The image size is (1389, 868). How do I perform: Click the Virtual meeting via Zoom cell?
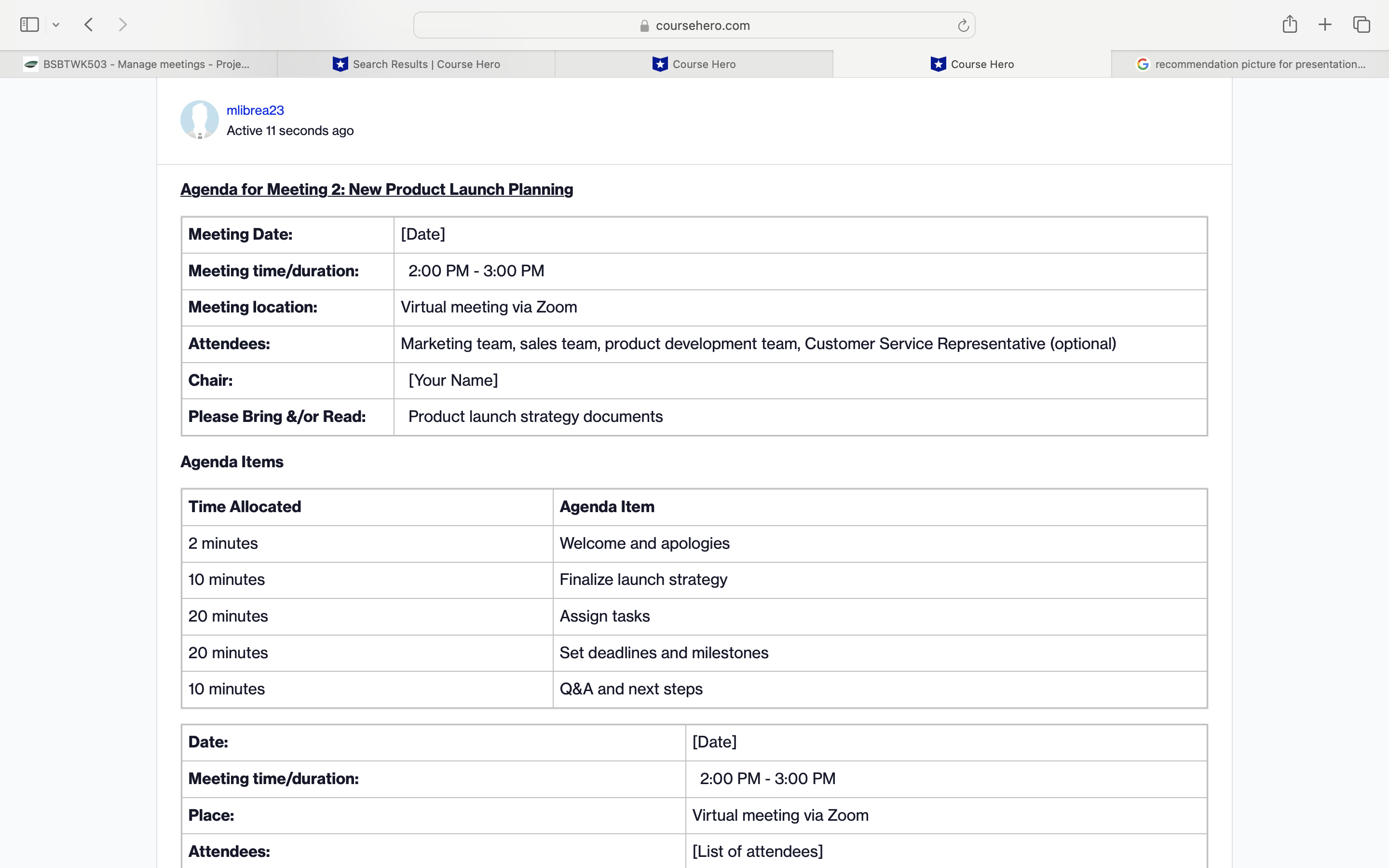pyautogui.click(x=489, y=307)
